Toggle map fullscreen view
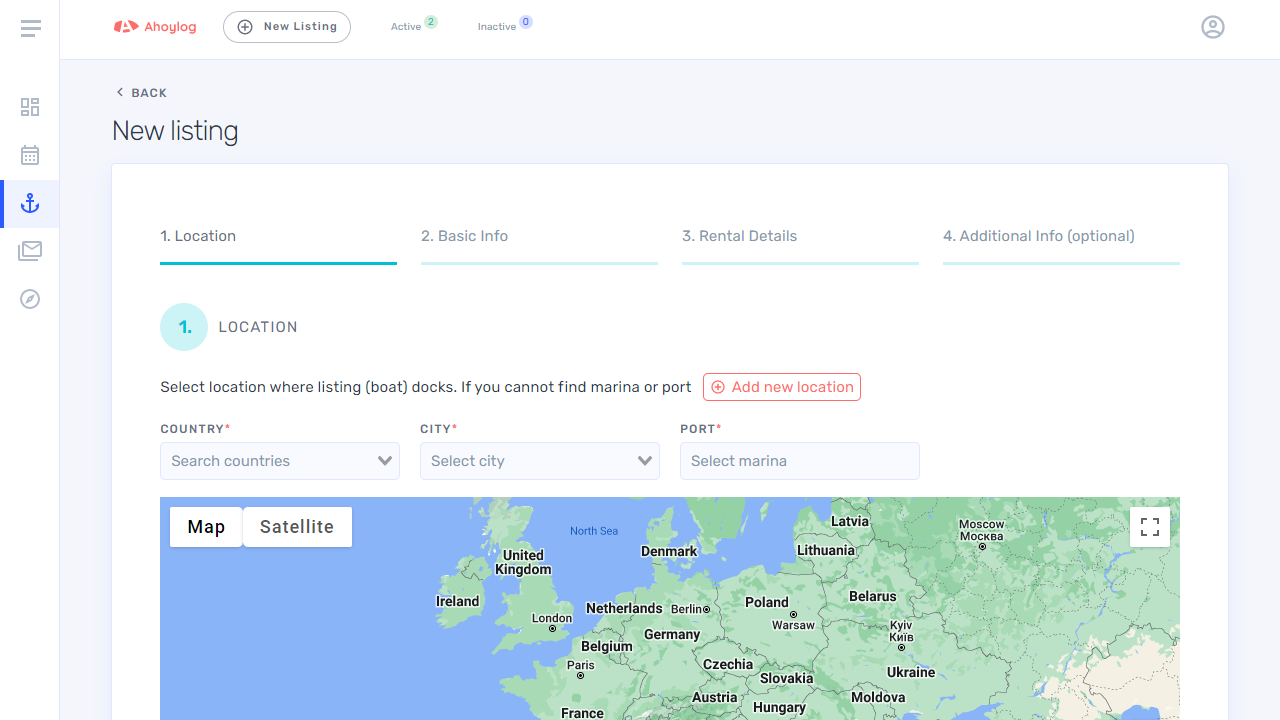 pos(1150,527)
